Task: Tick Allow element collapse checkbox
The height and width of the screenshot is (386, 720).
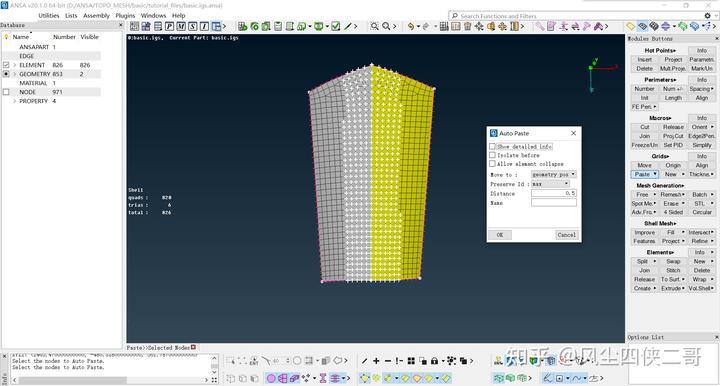Action: [x=492, y=164]
